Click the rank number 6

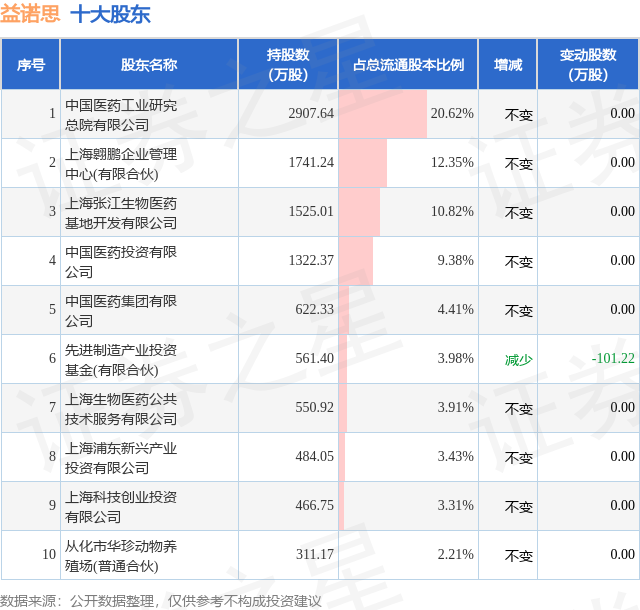(52, 358)
